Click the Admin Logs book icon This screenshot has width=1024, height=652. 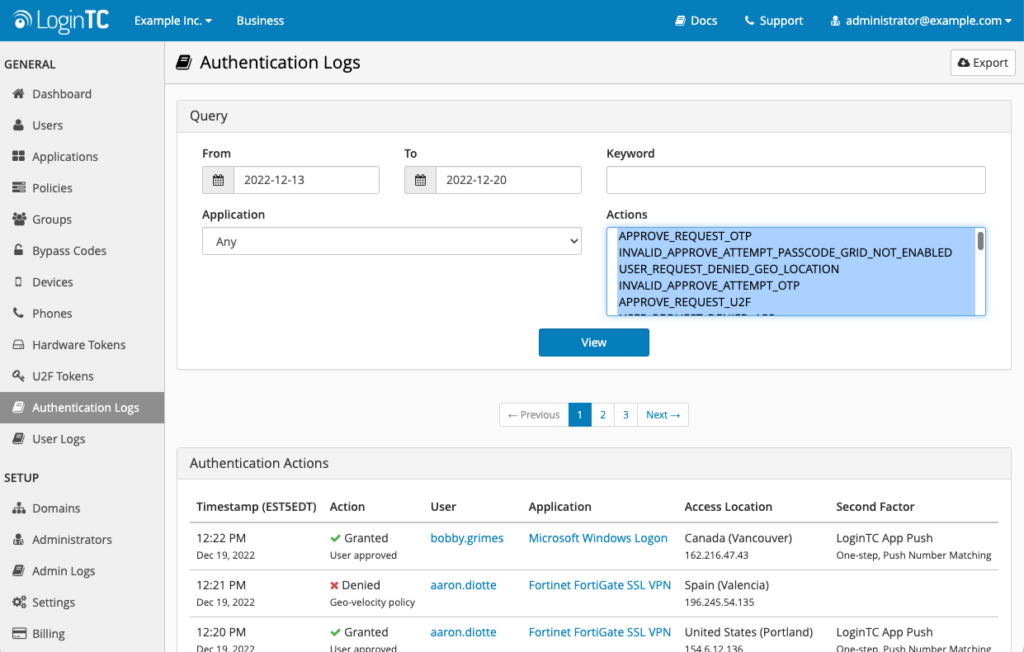point(18,570)
